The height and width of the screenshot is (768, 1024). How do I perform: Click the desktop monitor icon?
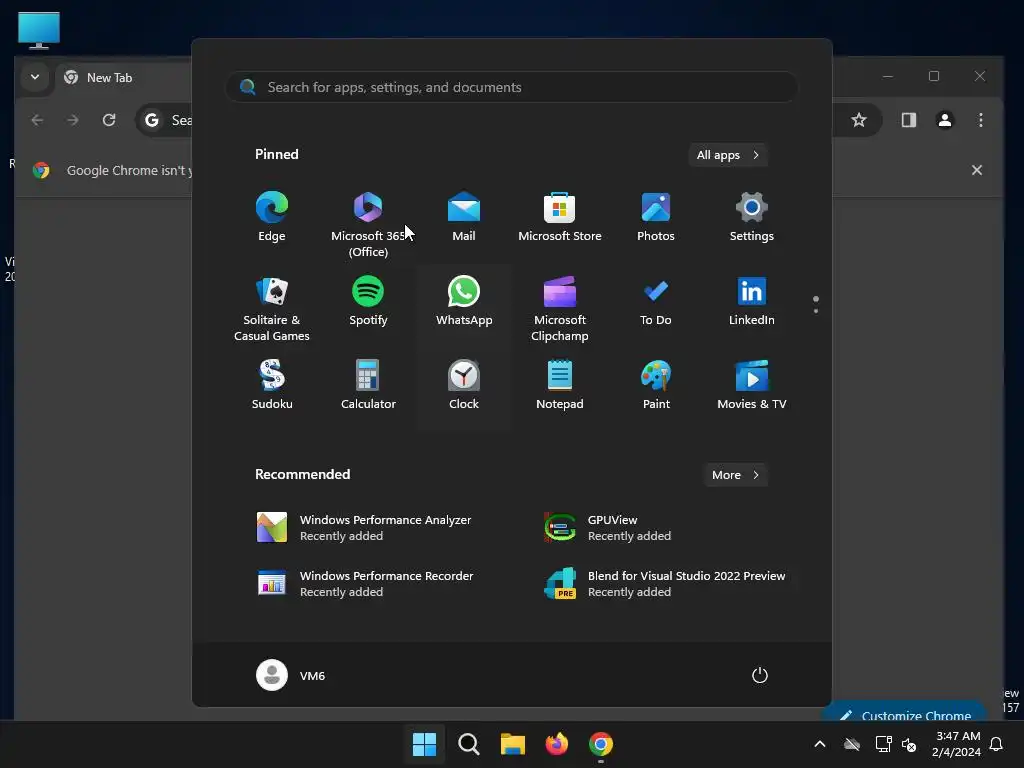[x=39, y=30]
